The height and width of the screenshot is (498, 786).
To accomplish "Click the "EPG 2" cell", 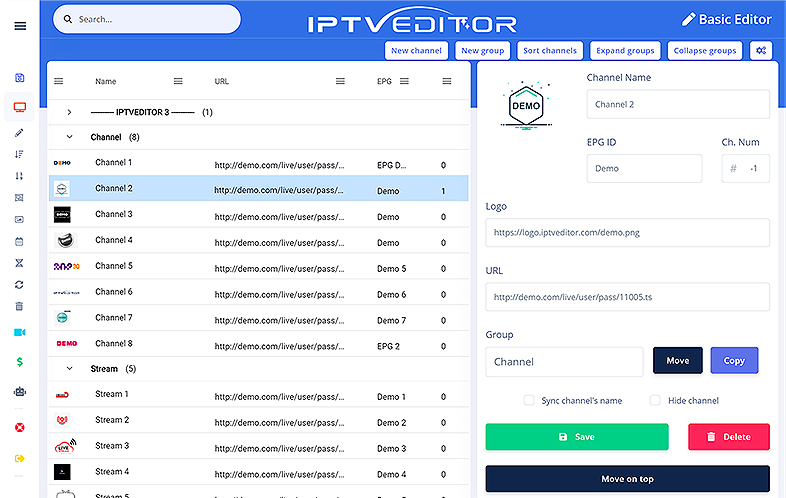I will click(x=388, y=347).
